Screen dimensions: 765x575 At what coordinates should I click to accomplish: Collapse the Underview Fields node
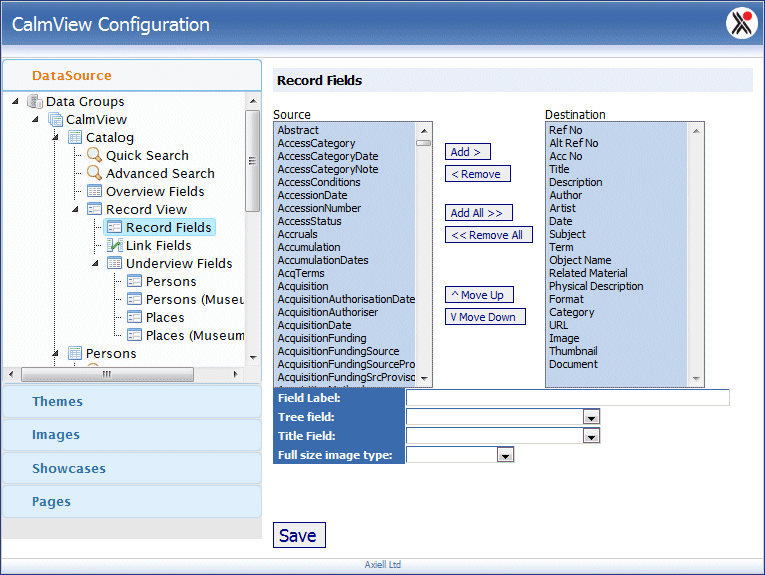click(95, 263)
